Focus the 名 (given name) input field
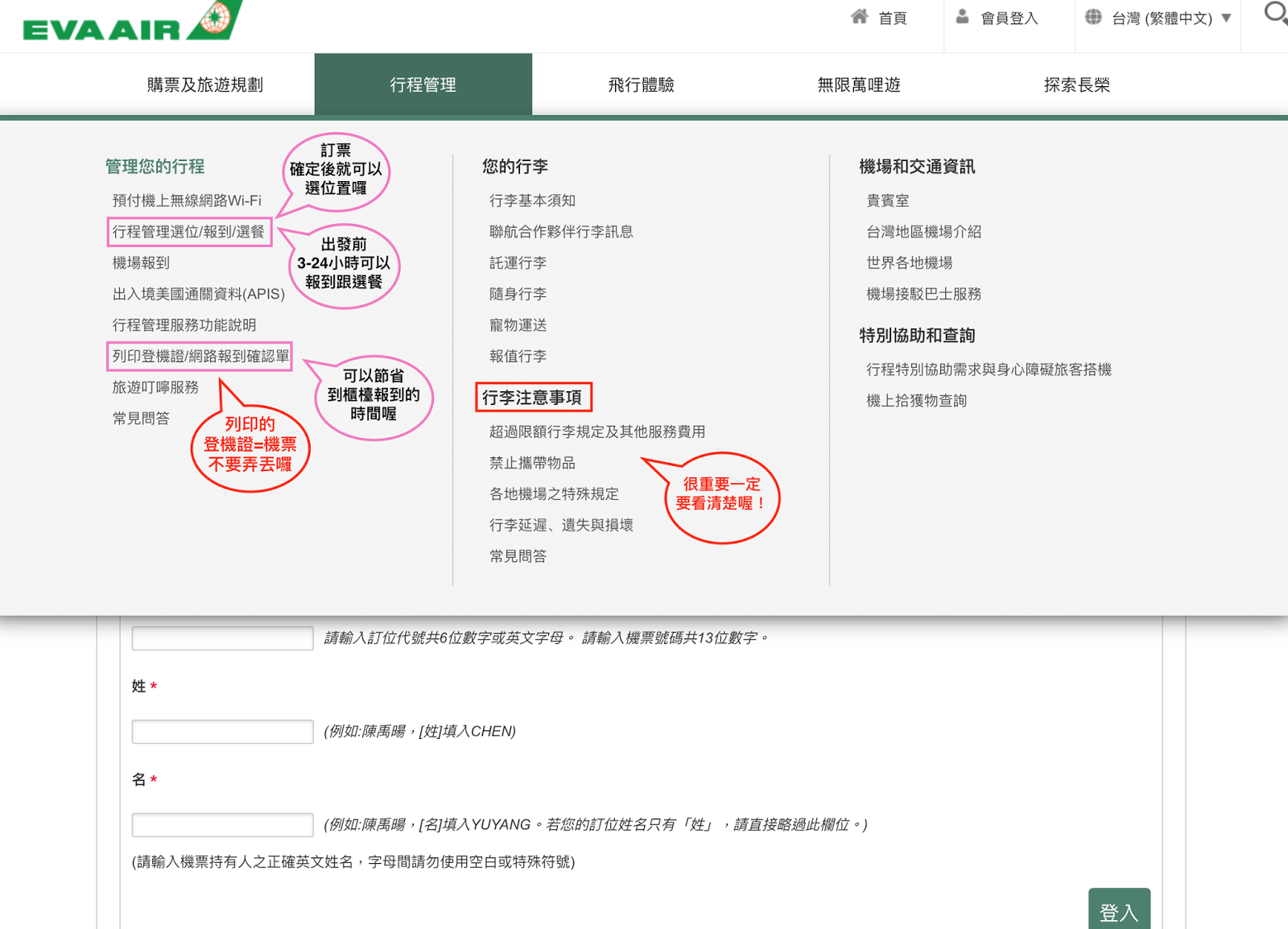 click(x=222, y=824)
